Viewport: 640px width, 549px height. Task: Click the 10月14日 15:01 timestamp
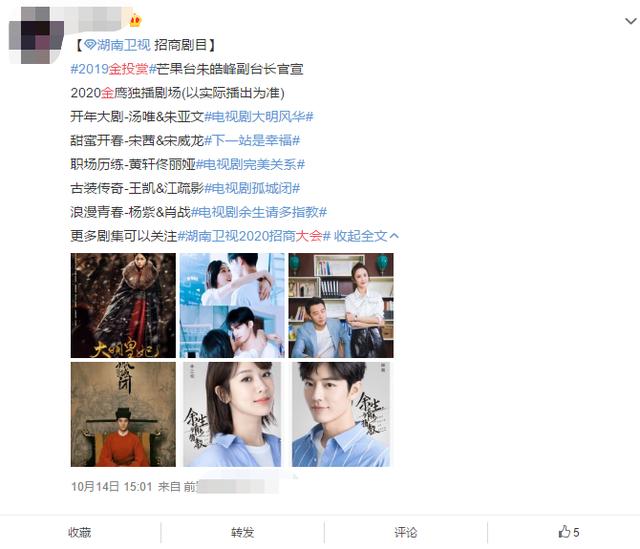pos(111,487)
